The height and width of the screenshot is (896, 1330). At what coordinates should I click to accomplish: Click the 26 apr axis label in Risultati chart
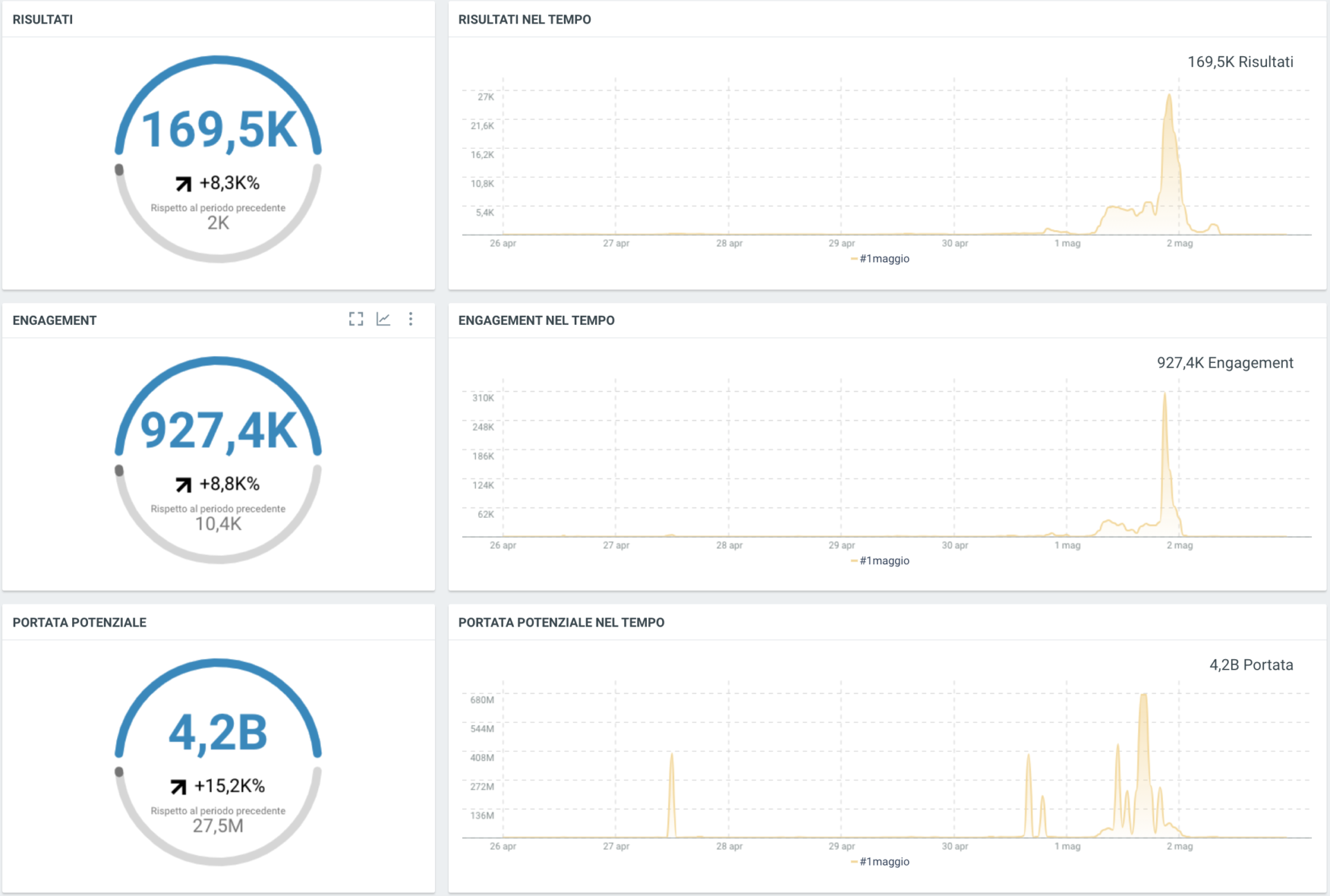click(x=503, y=243)
